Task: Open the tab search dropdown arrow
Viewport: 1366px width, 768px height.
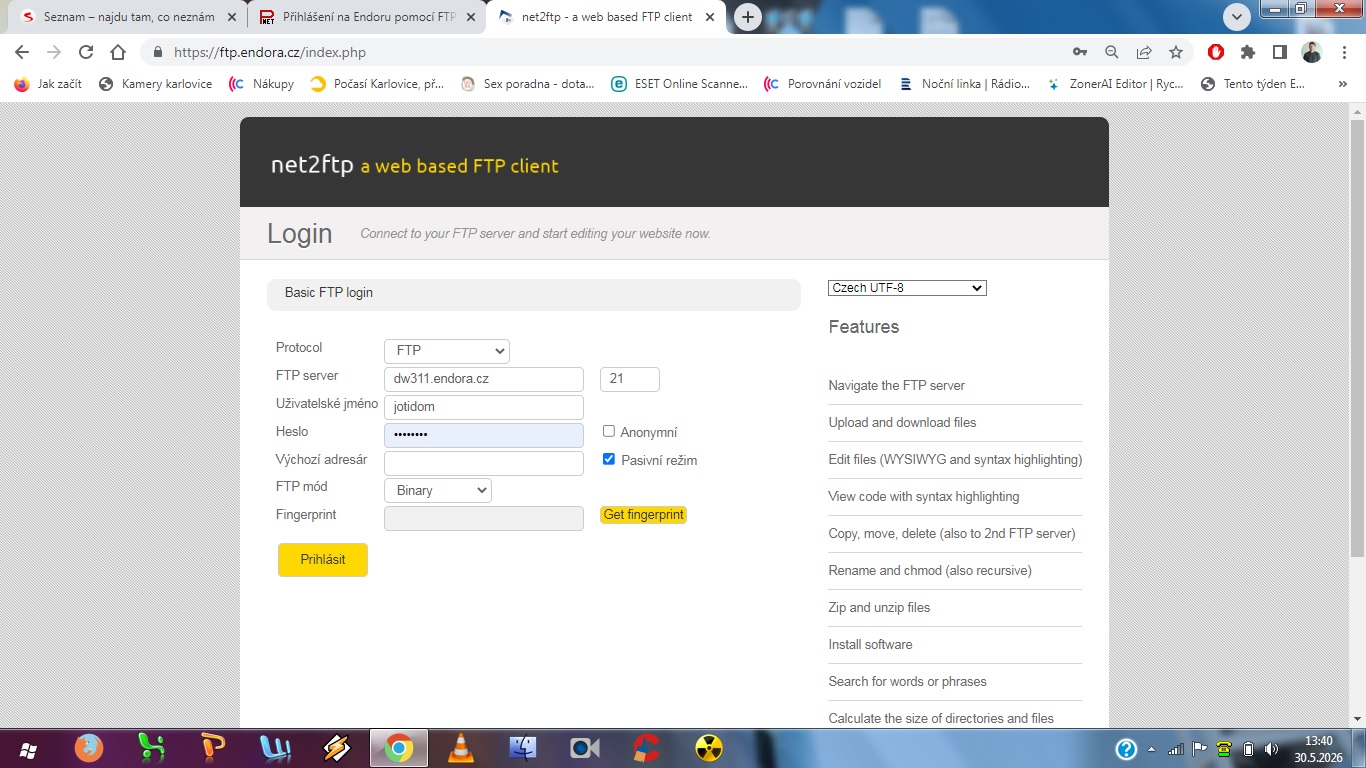Action: 1237,17
